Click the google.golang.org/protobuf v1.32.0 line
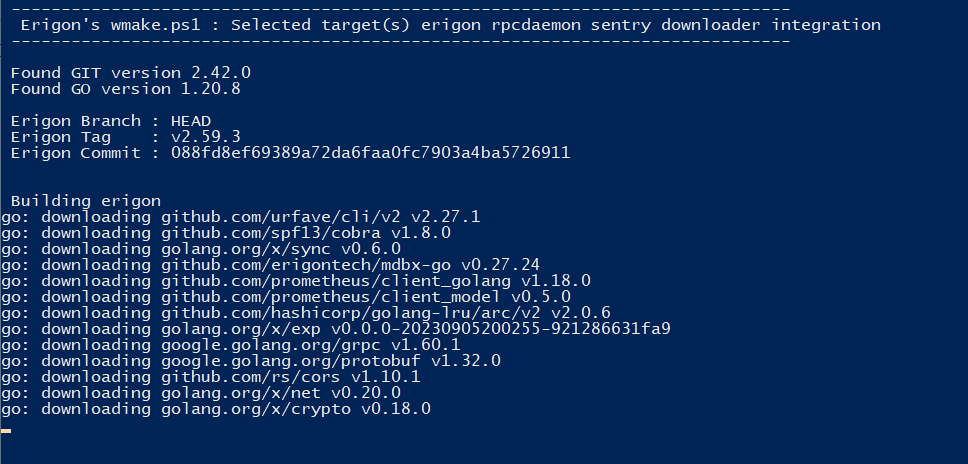Screen dimensions: 968x464 tap(250, 360)
